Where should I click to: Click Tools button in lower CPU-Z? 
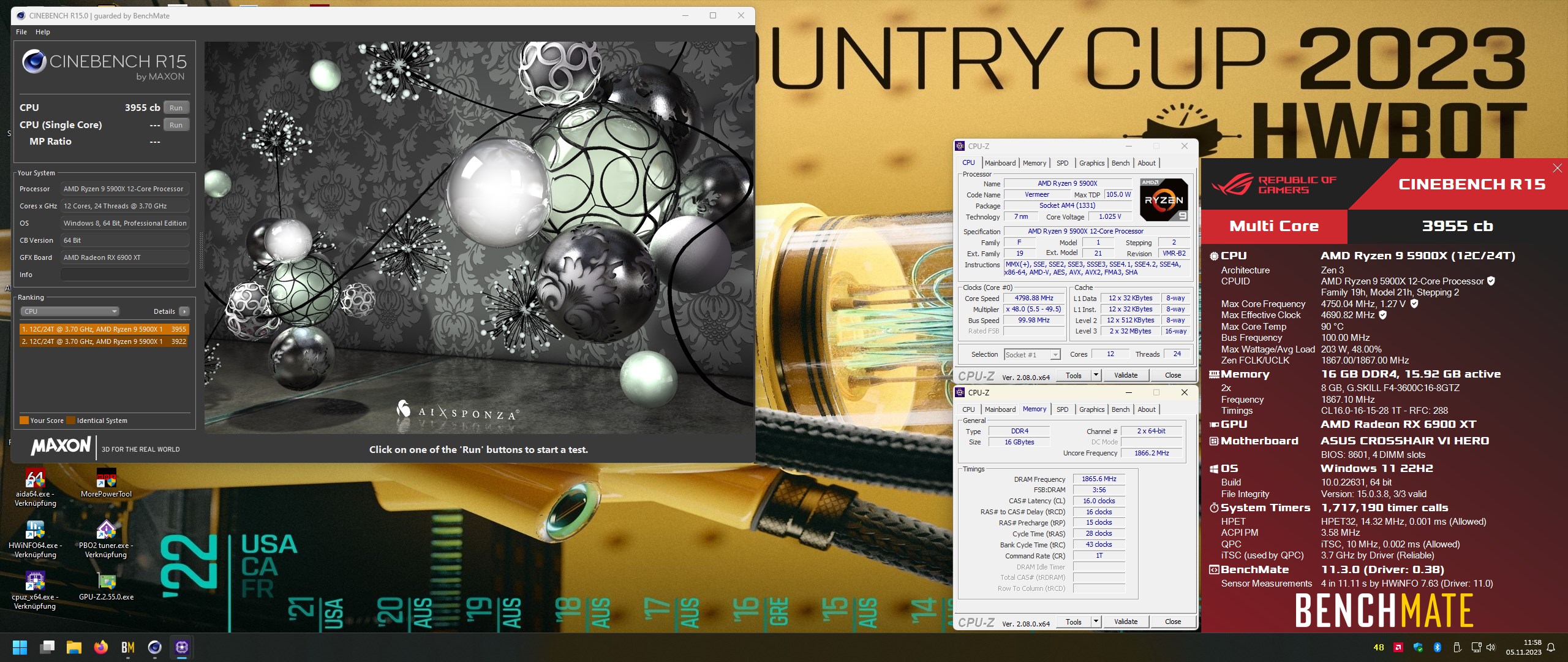1074,622
